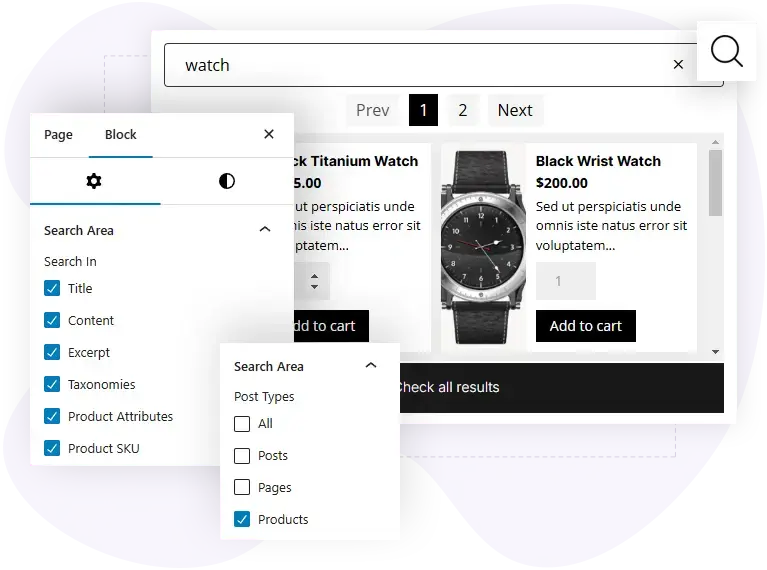
Task: Toggle the Product SKU checkbox
Action: [x=52, y=448]
